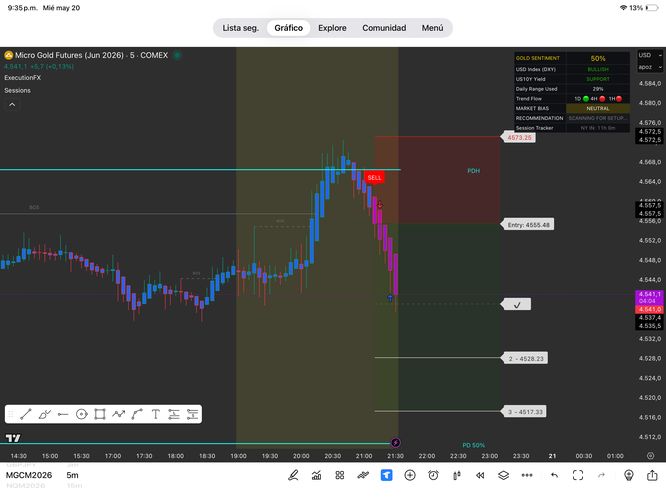Screen dimensions: 666x500
Task: Select the zigzag path arrow tool
Action: tap(119, 414)
